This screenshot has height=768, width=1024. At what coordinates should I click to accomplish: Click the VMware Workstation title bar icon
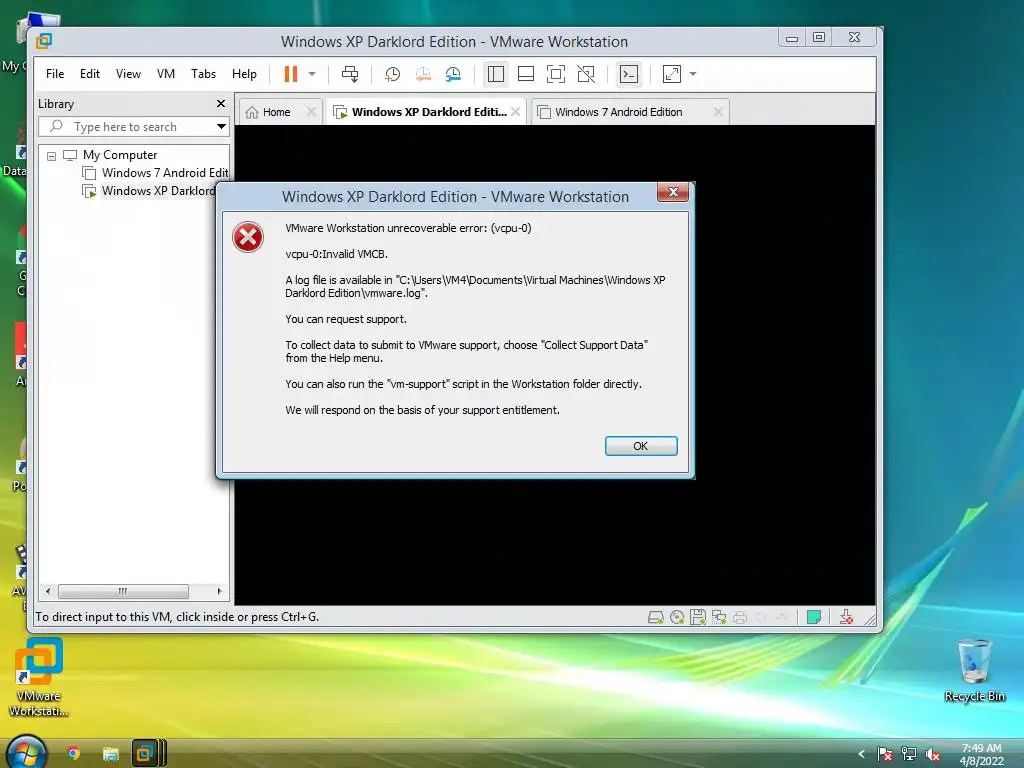[44, 41]
